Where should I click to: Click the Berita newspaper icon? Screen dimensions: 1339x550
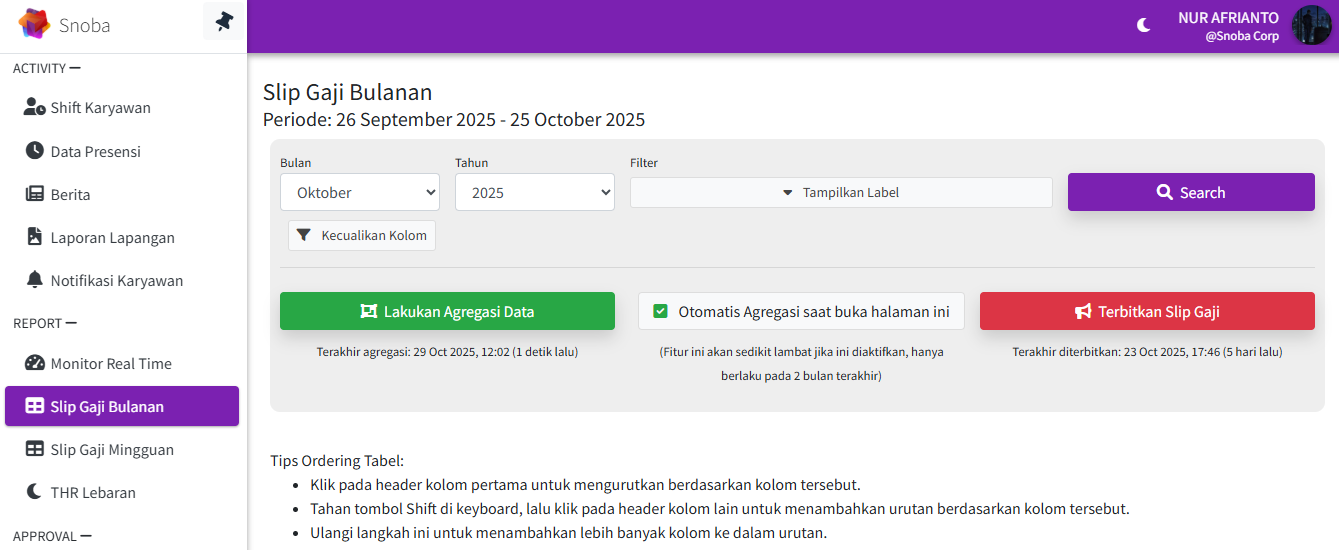point(35,194)
